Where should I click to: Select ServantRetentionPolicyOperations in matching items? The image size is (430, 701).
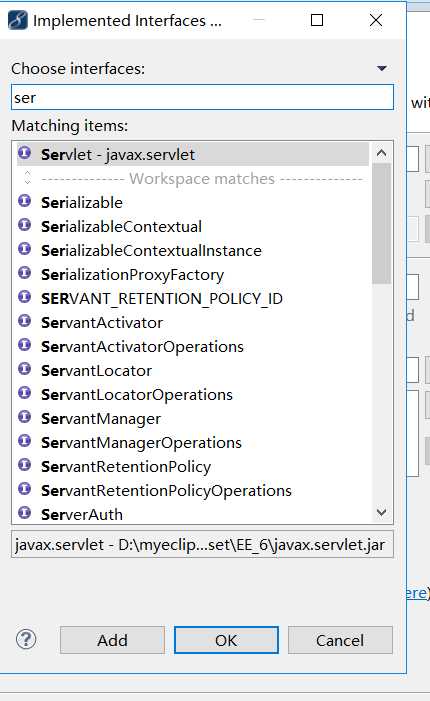[x=166, y=490]
